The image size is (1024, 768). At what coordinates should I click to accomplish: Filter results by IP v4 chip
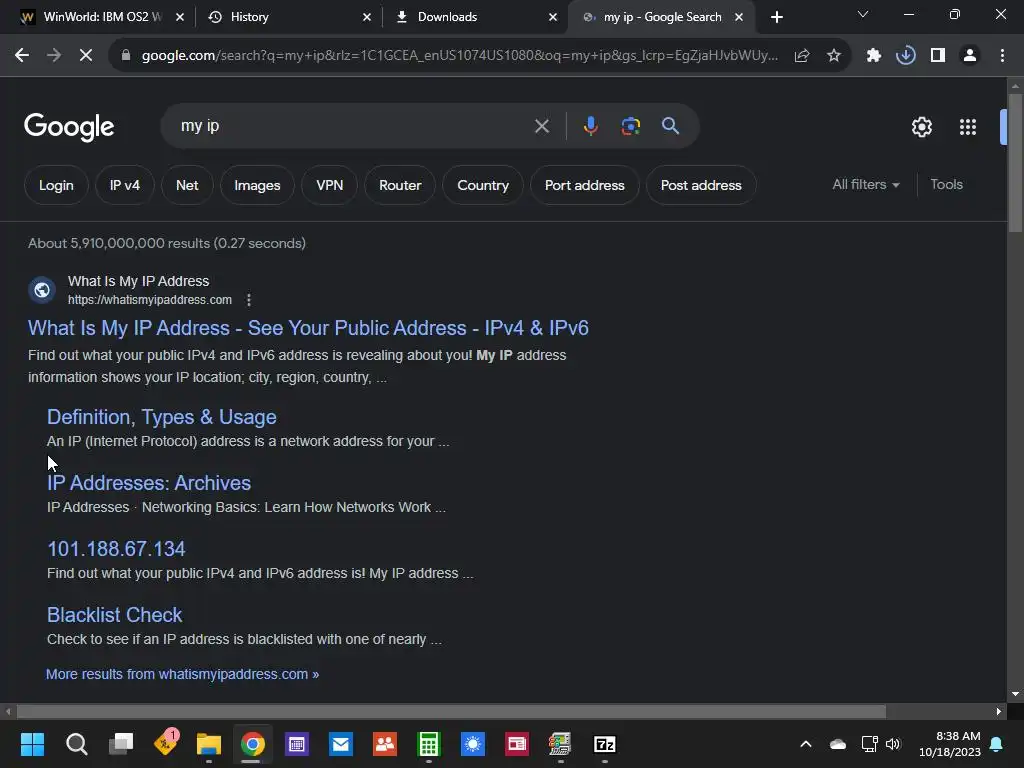pos(125,185)
